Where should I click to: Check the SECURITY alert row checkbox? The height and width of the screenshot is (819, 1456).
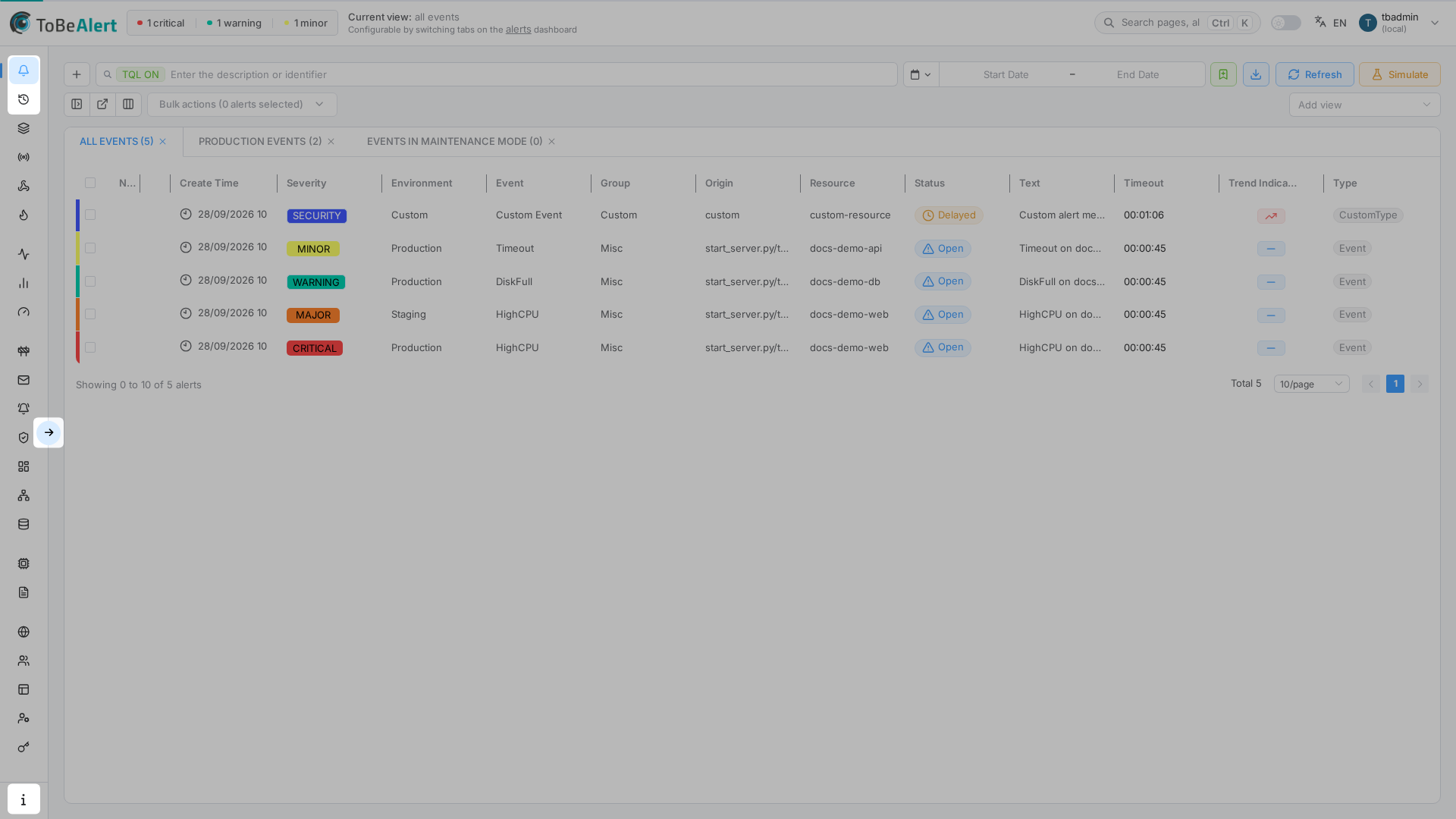click(x=90, y=215)
